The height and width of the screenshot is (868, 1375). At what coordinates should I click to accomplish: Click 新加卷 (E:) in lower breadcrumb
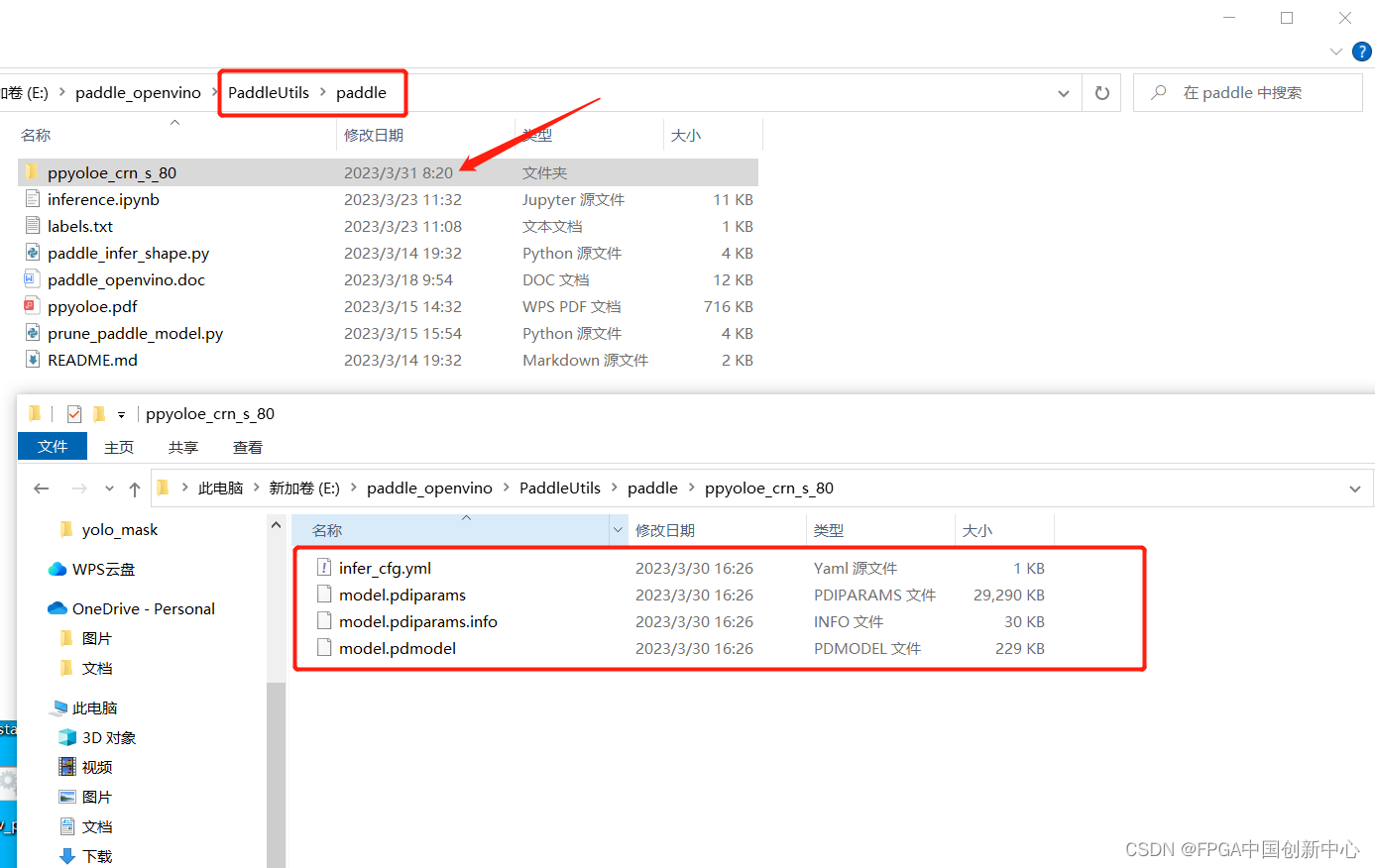304,488
